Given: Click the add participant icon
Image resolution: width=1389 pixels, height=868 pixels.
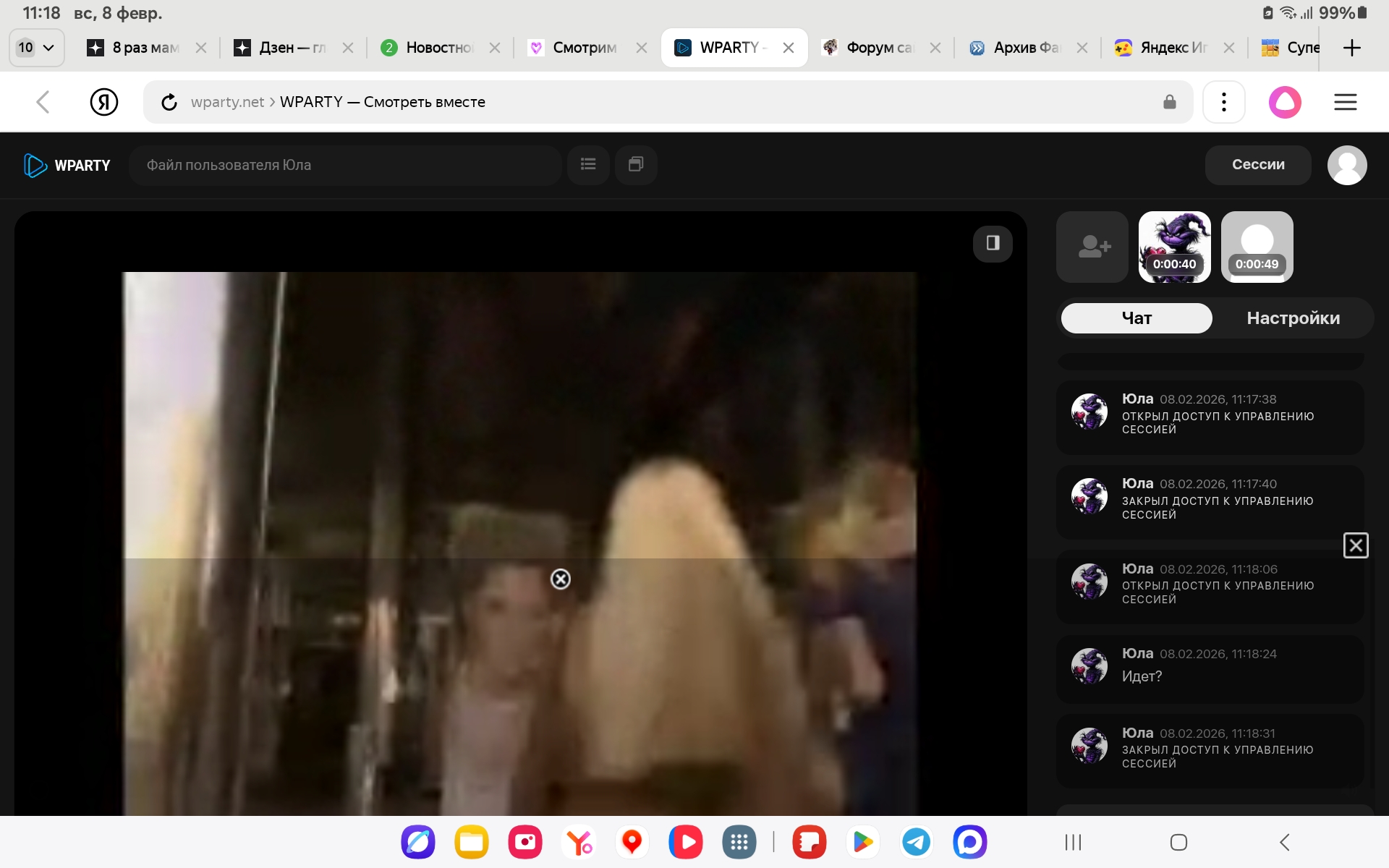Looking at the screenshot, I should (x=1092, y=247).
